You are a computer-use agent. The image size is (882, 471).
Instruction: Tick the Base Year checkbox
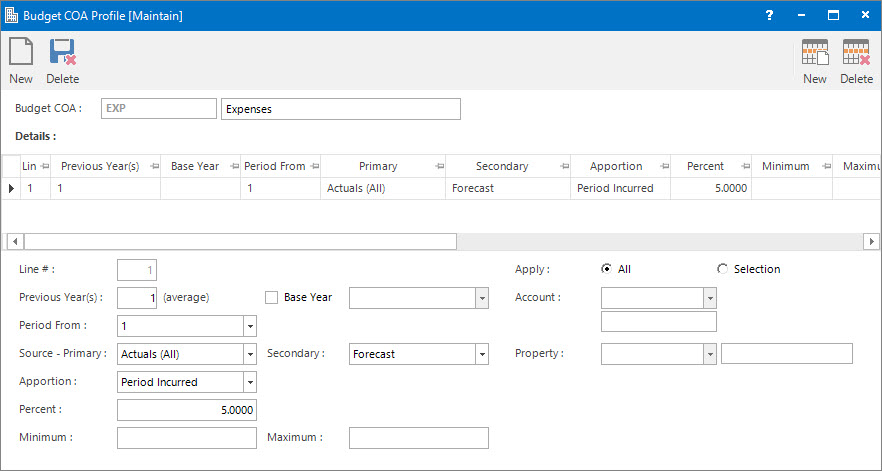(272, 298)
